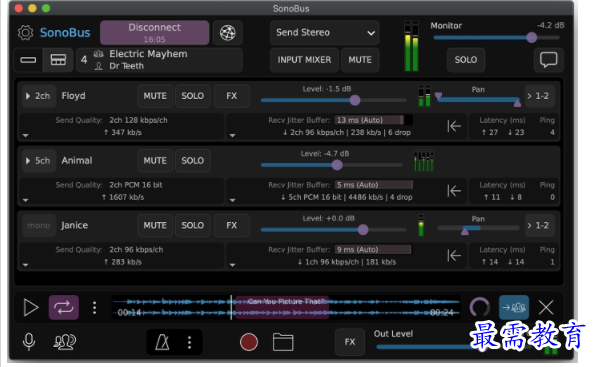Start recording with red record button
The height and width of the screenshot is (367, 594).
pos(249,342)
